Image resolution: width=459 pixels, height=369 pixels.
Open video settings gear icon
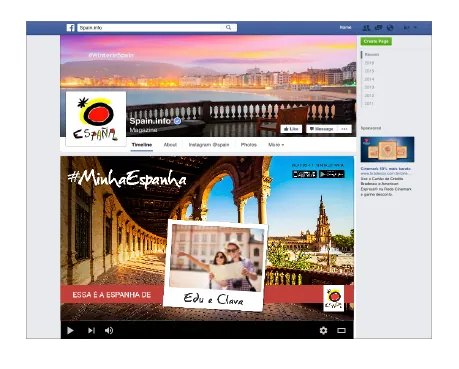click(x=323, y=330)
